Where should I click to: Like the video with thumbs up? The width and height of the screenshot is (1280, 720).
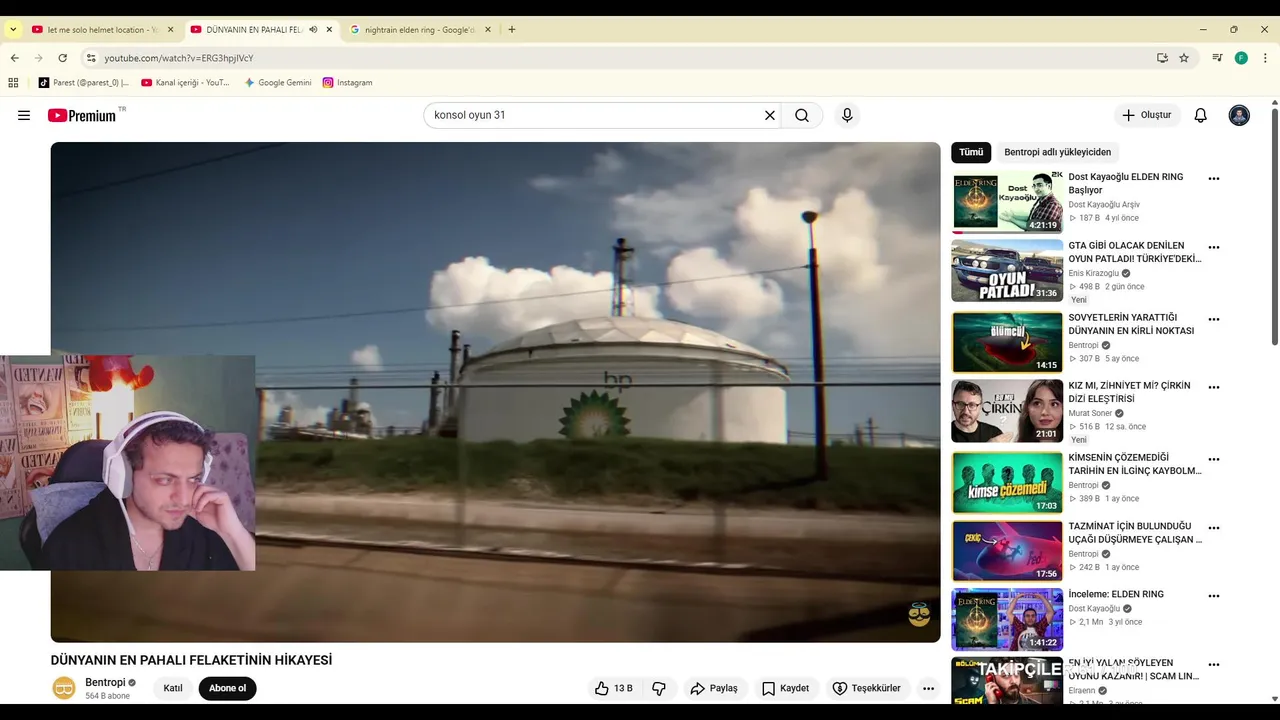(x=614, y=688)
